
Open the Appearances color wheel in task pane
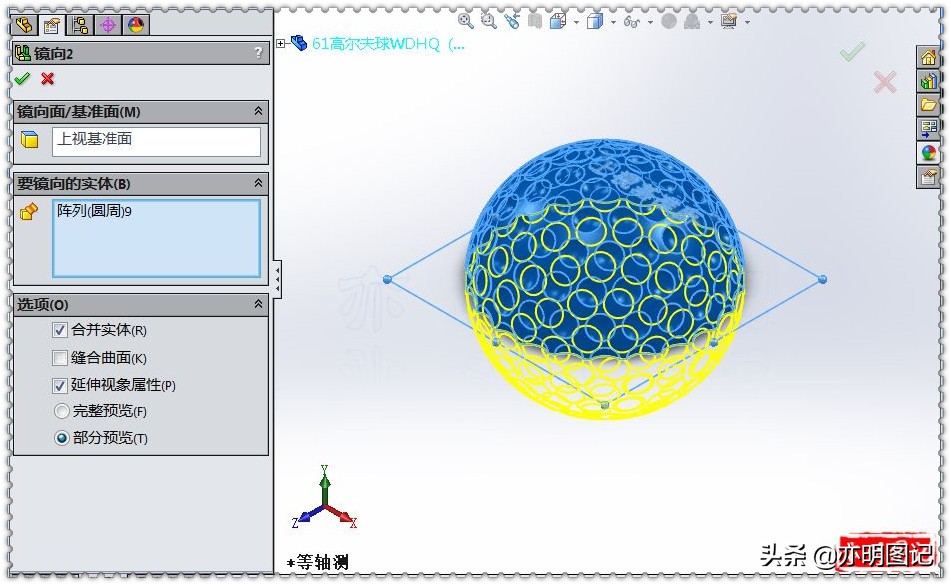point(931,150)
